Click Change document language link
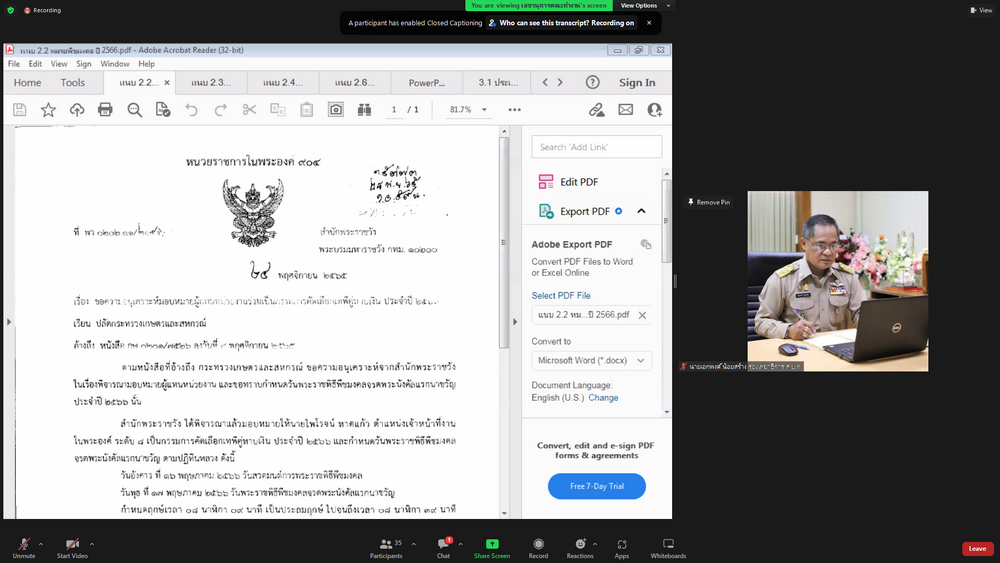 click(603, 397)
